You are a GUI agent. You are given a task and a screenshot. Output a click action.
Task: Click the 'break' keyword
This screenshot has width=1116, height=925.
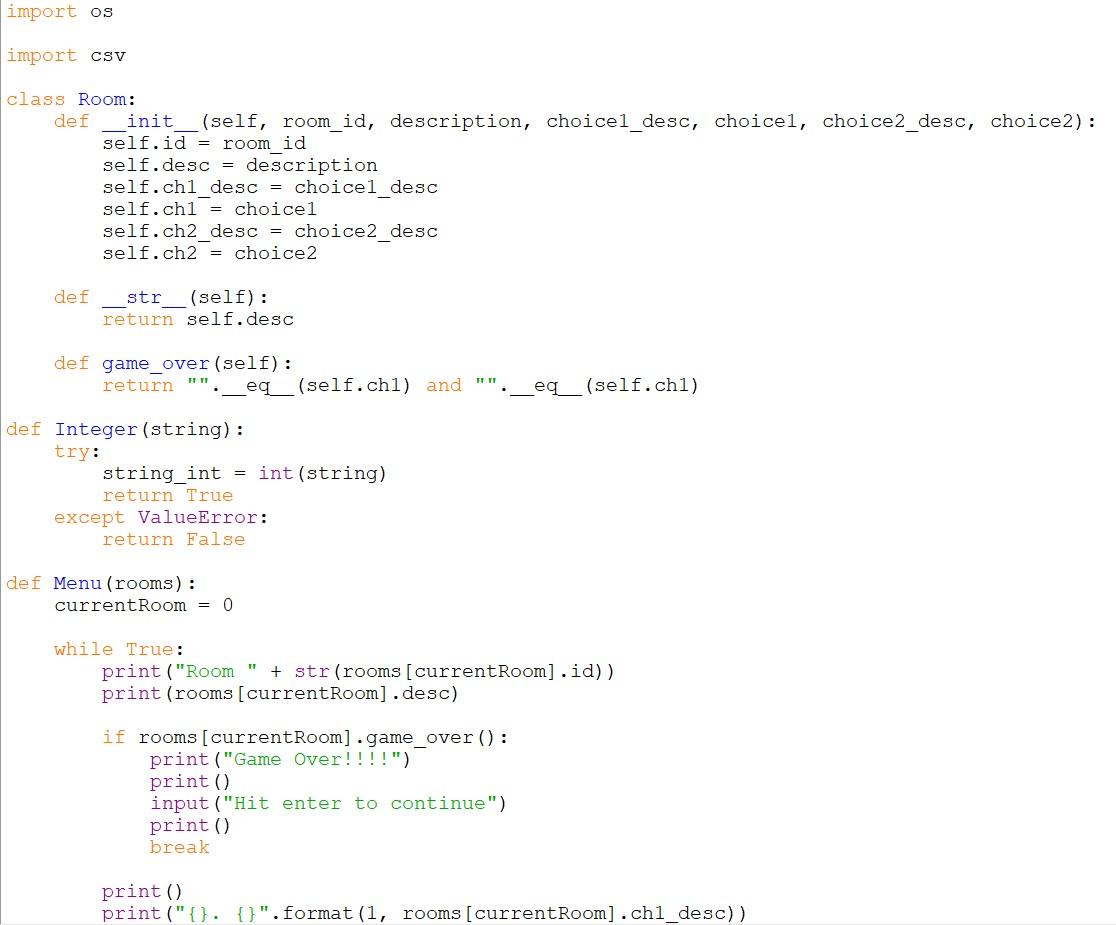coord(179,847)
